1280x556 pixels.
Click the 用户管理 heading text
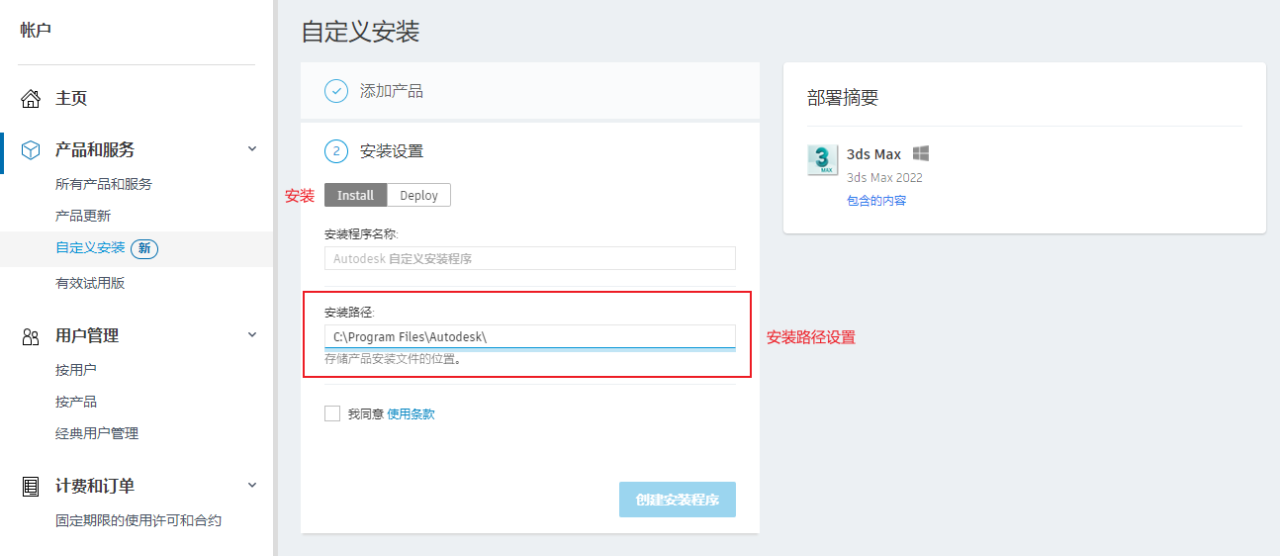87,336
